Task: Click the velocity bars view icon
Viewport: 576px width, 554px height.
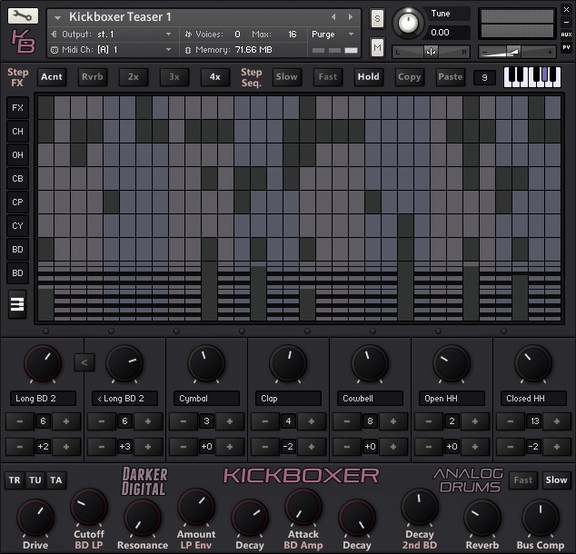Action: coord(17,304)
